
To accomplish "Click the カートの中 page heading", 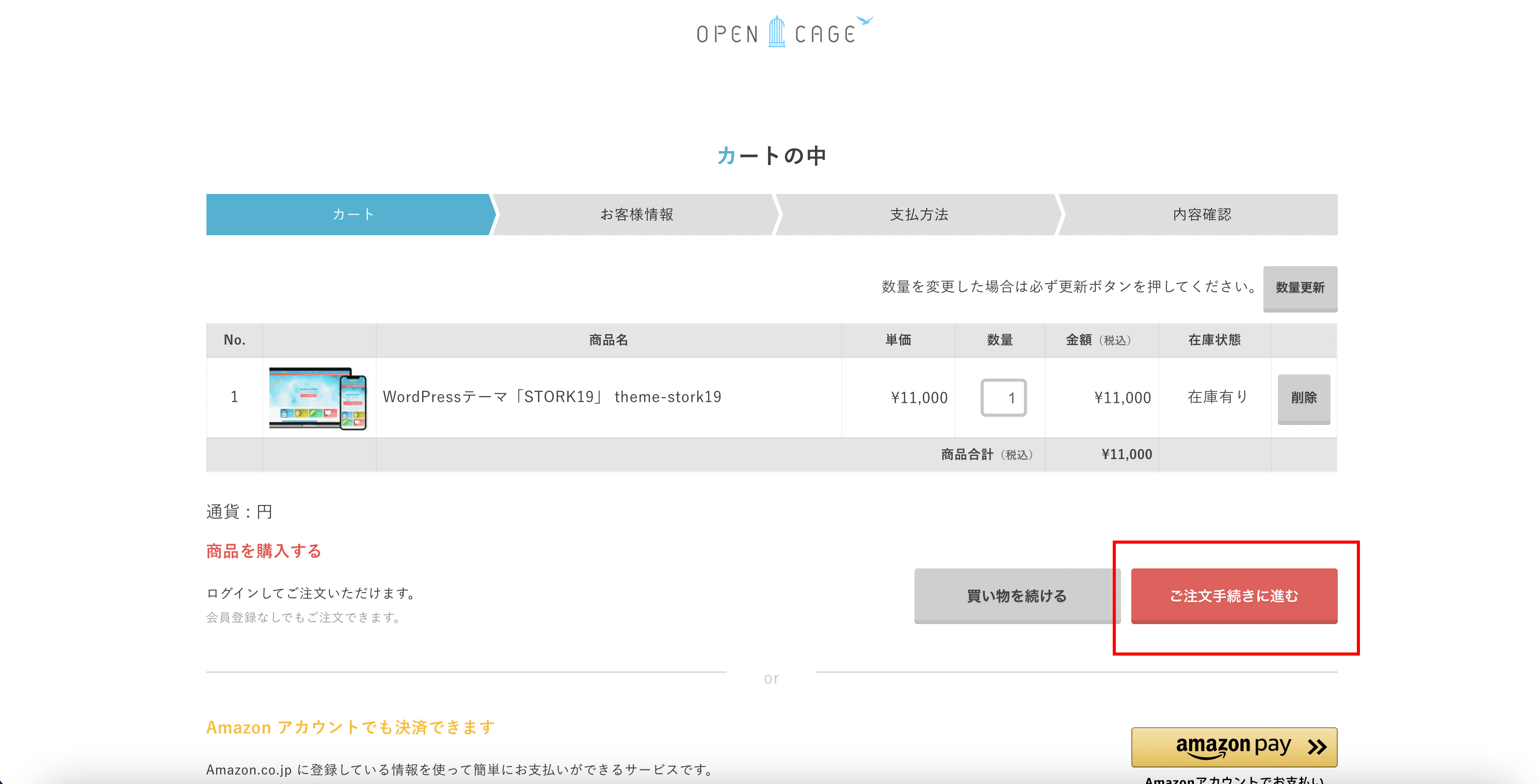I will click(771, 156).
